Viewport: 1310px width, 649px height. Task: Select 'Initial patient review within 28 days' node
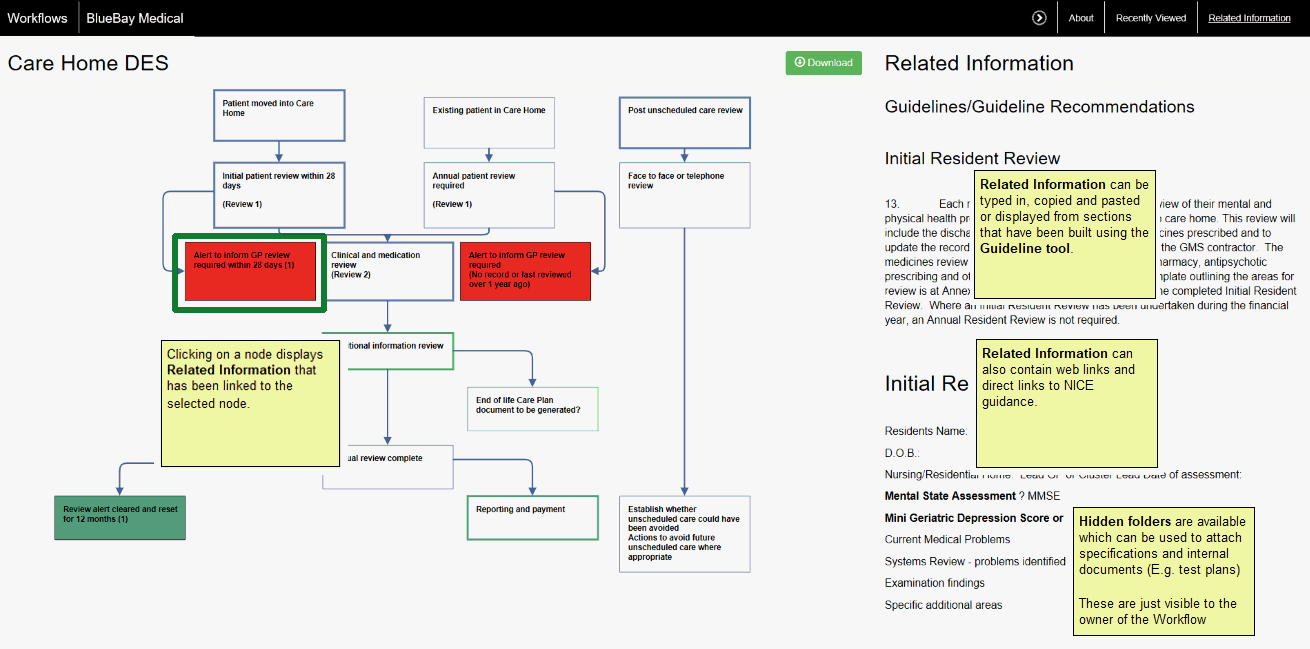tap(279, 193)
